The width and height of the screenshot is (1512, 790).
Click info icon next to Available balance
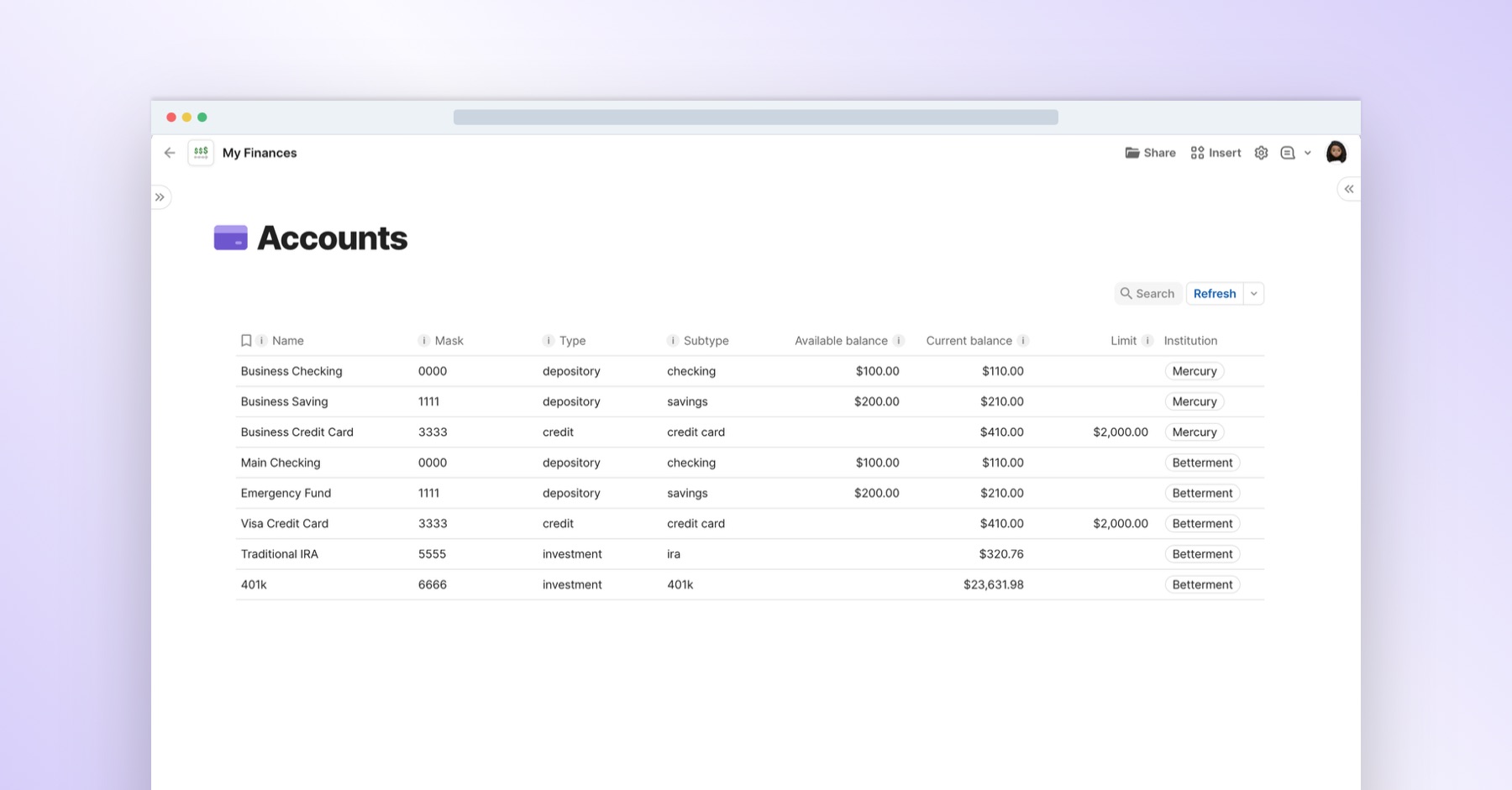click(x=899, y=341)
